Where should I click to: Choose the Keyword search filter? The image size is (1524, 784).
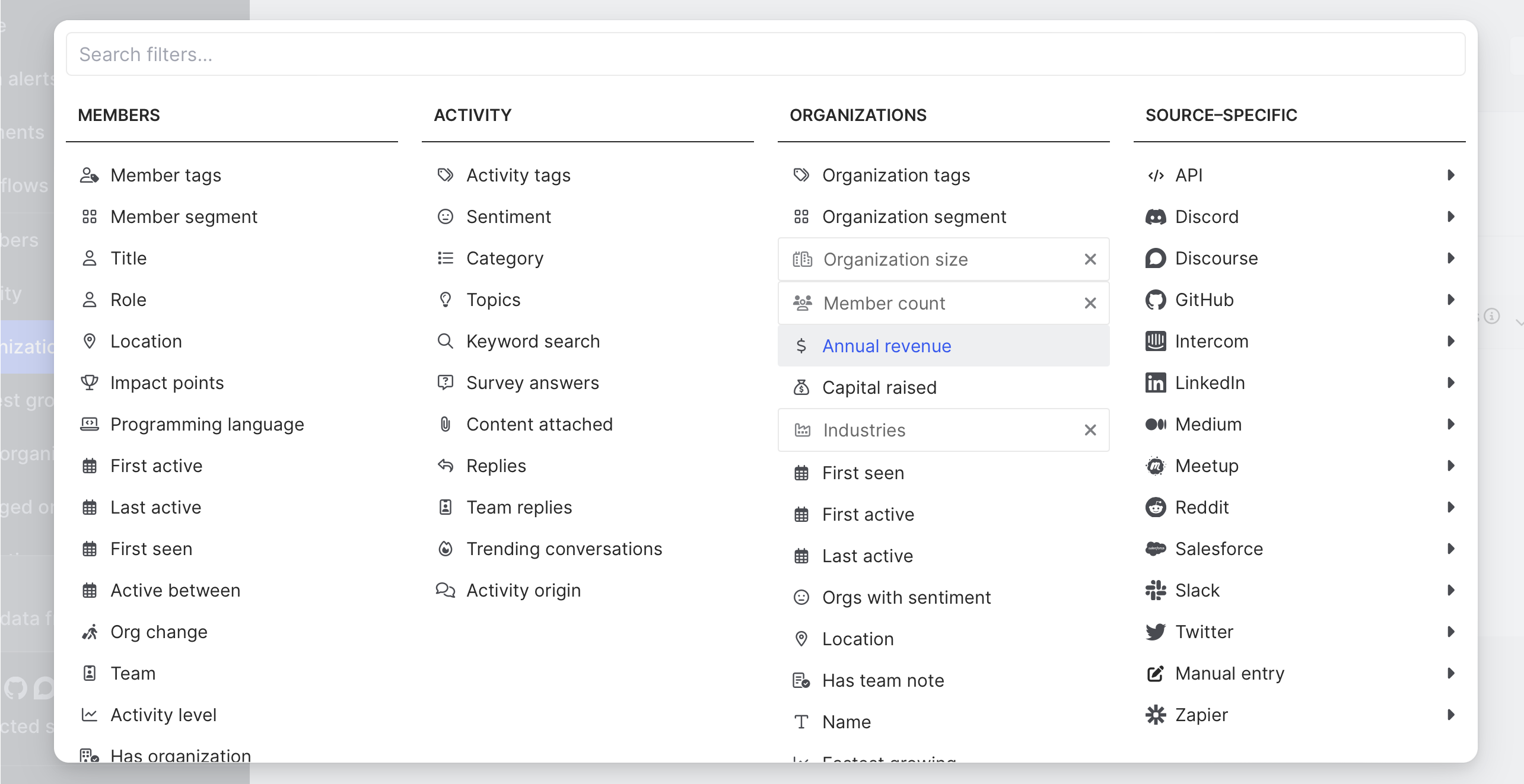[533, 342]
